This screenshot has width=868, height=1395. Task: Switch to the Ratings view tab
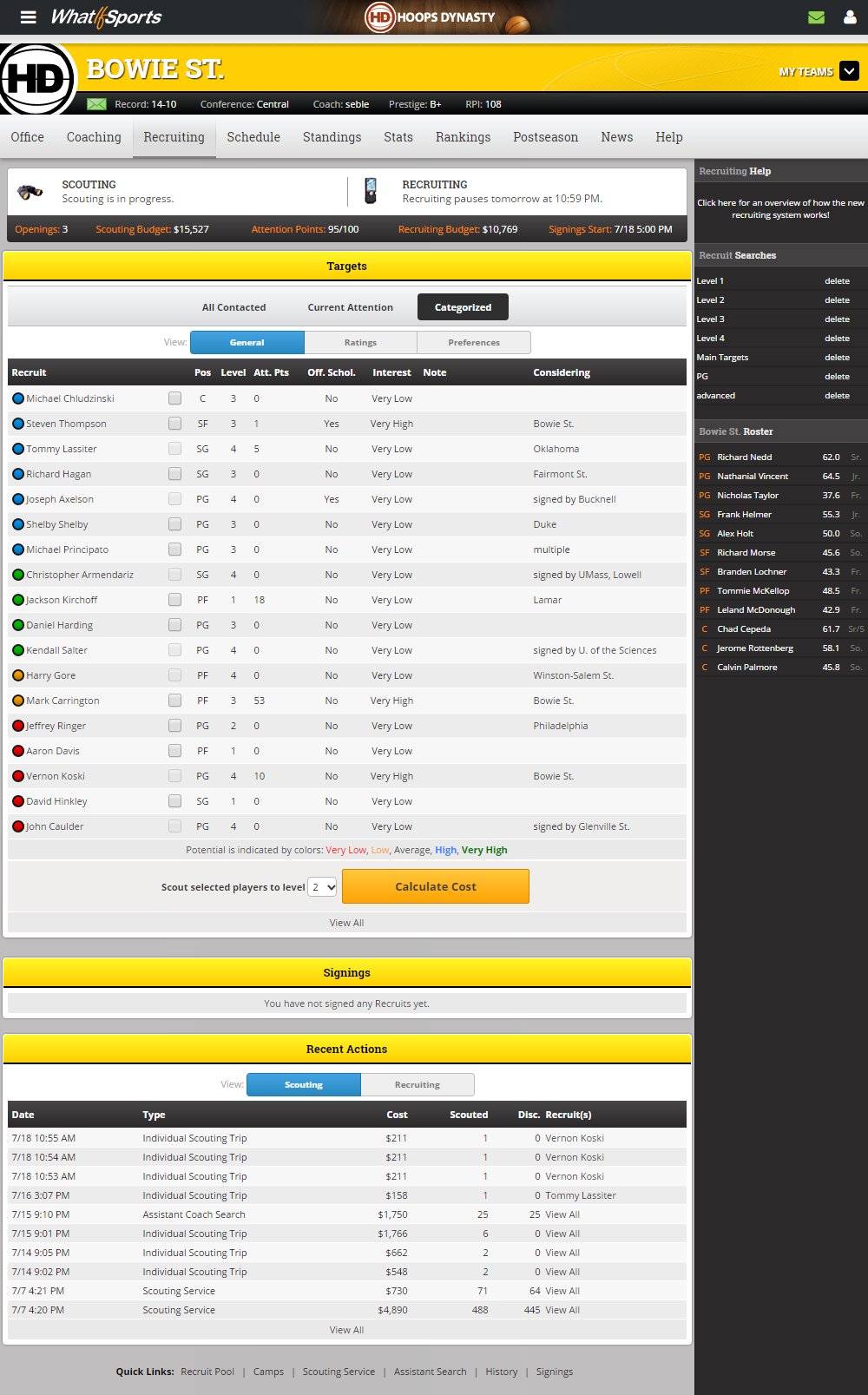click(360, 343)
